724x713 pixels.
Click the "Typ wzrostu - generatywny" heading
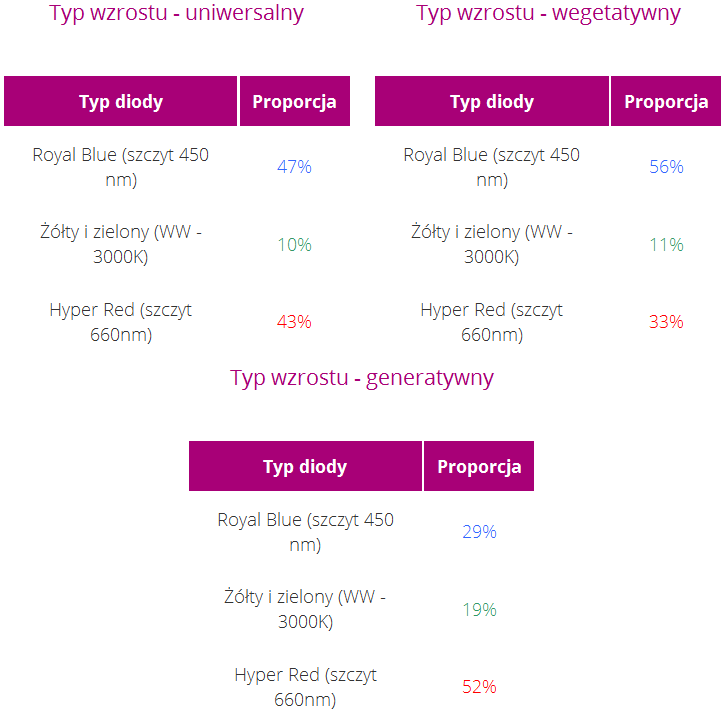pos(362,378)
